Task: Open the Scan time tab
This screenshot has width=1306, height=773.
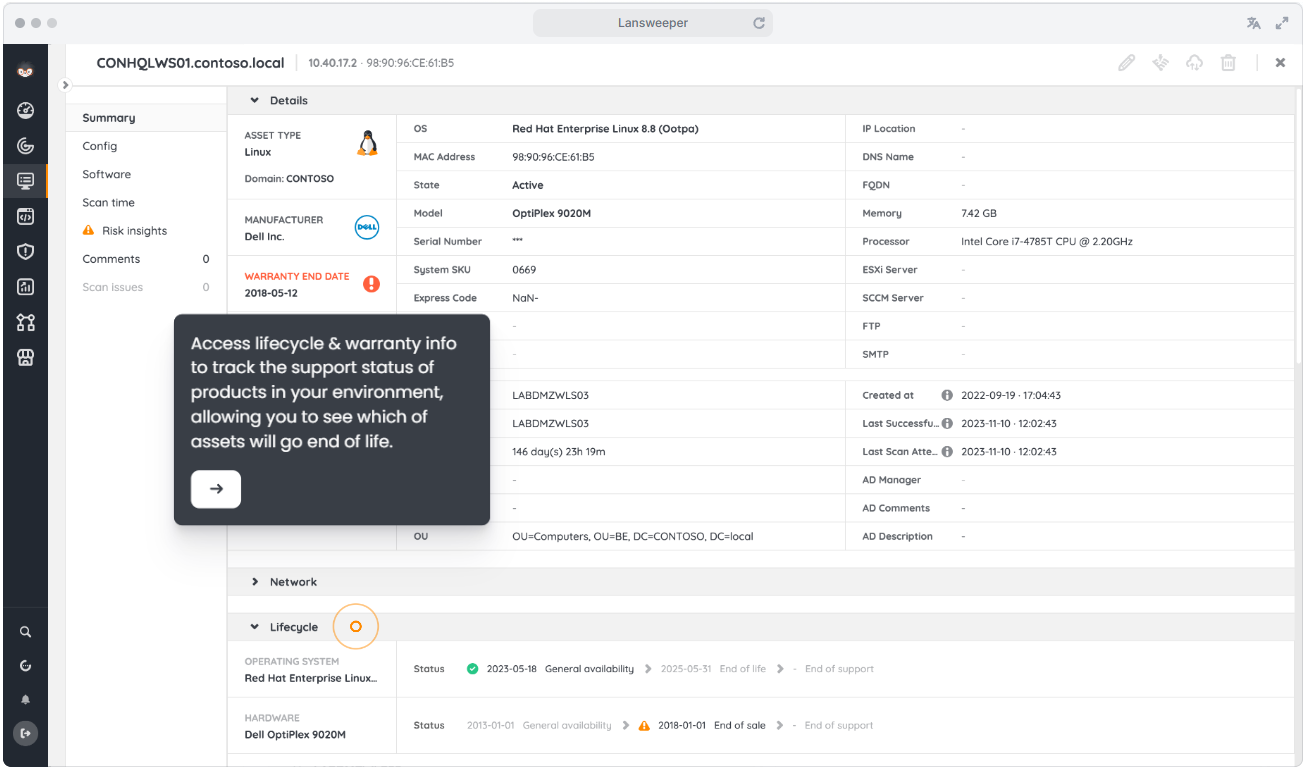Action: pyautogui.click(x=146, y=202)
